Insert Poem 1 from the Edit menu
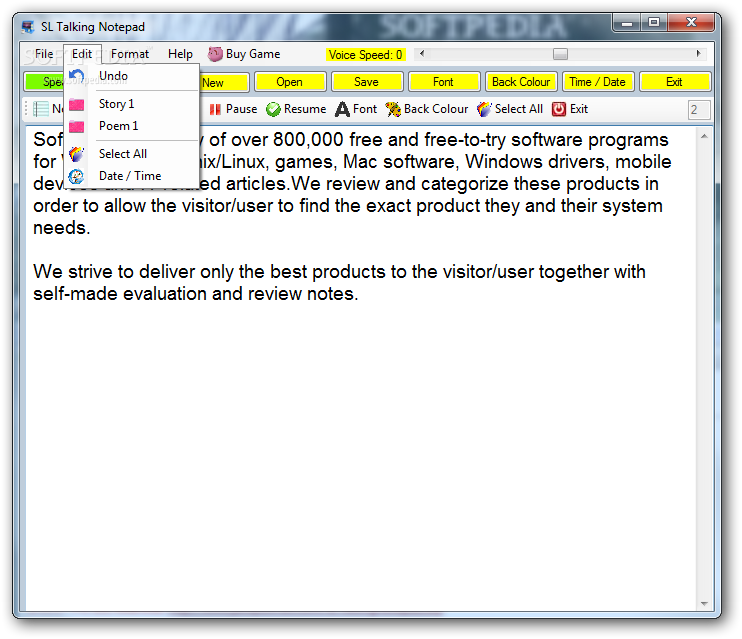Viewport: 742px width, 639px height. point(131,126)
